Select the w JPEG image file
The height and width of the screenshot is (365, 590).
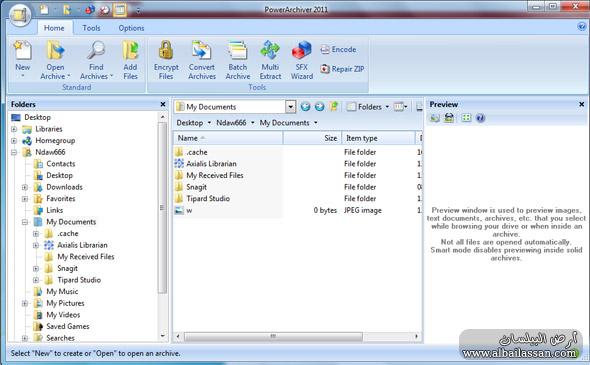tap(189, 210)
